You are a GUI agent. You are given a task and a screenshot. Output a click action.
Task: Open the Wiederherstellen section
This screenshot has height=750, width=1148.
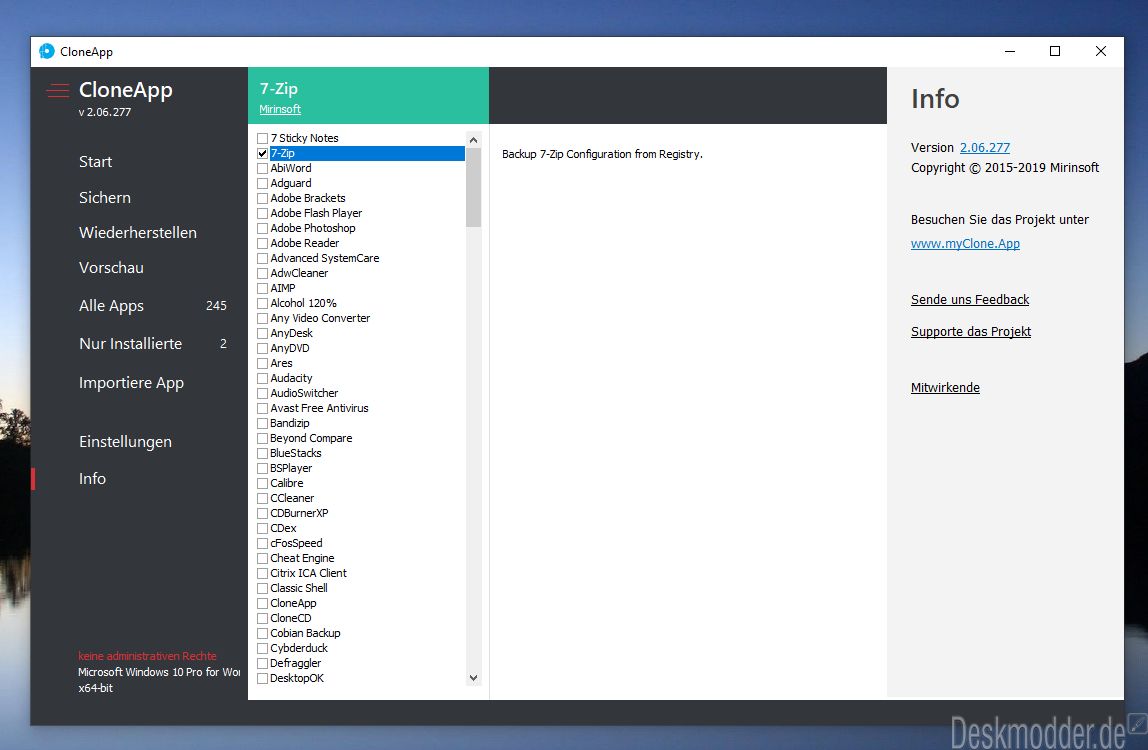click(x=138, y=233)
